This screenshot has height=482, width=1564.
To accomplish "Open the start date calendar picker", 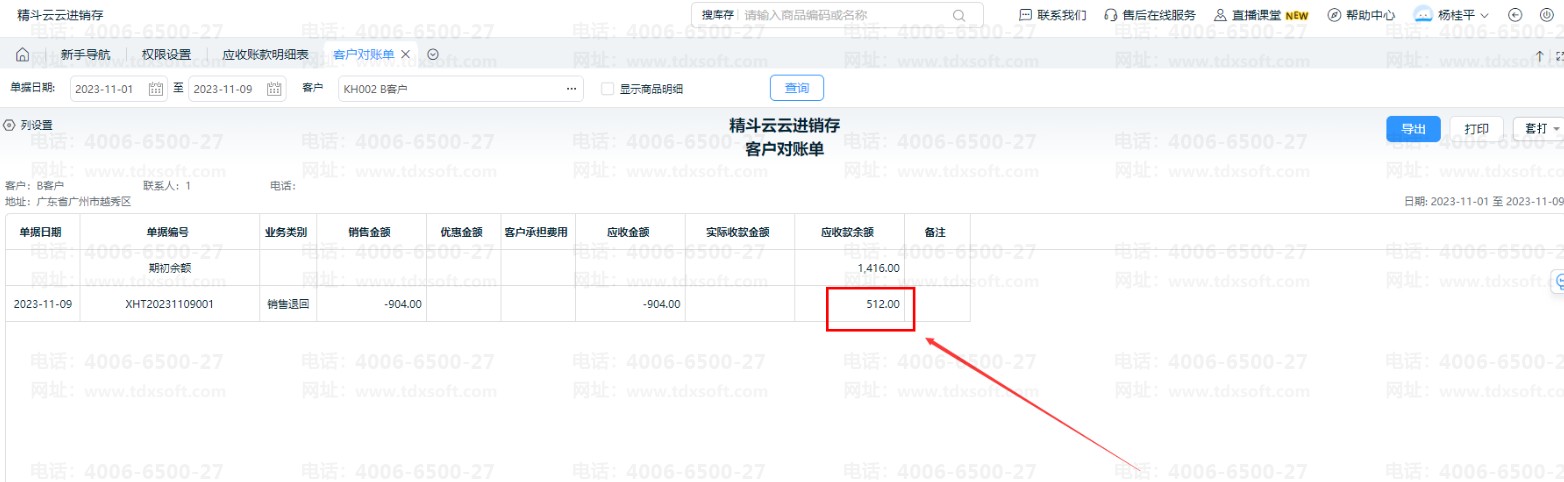I will point(156,89).
